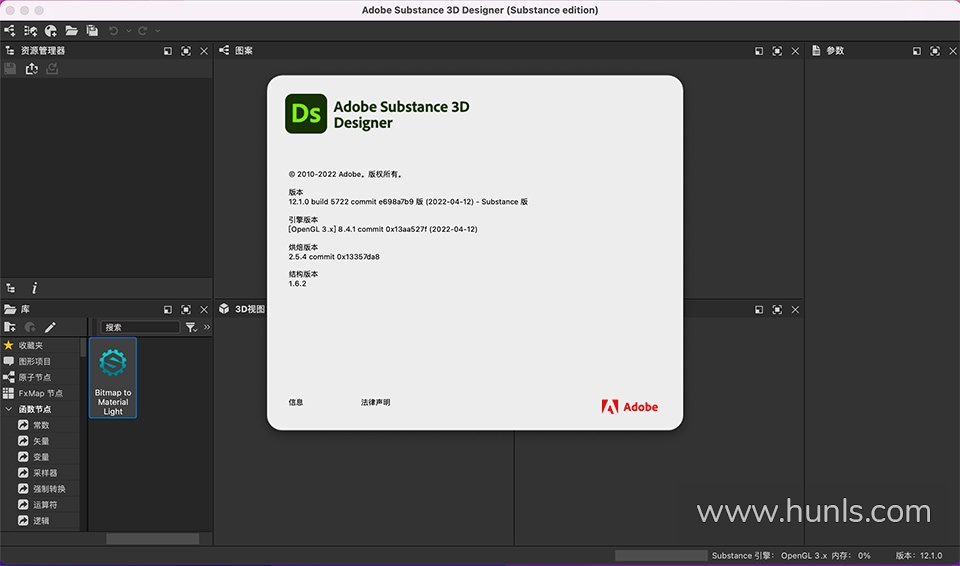Float the 参数 parameters panel
This screenshot has width=960, height=566.
click(917, 51)
